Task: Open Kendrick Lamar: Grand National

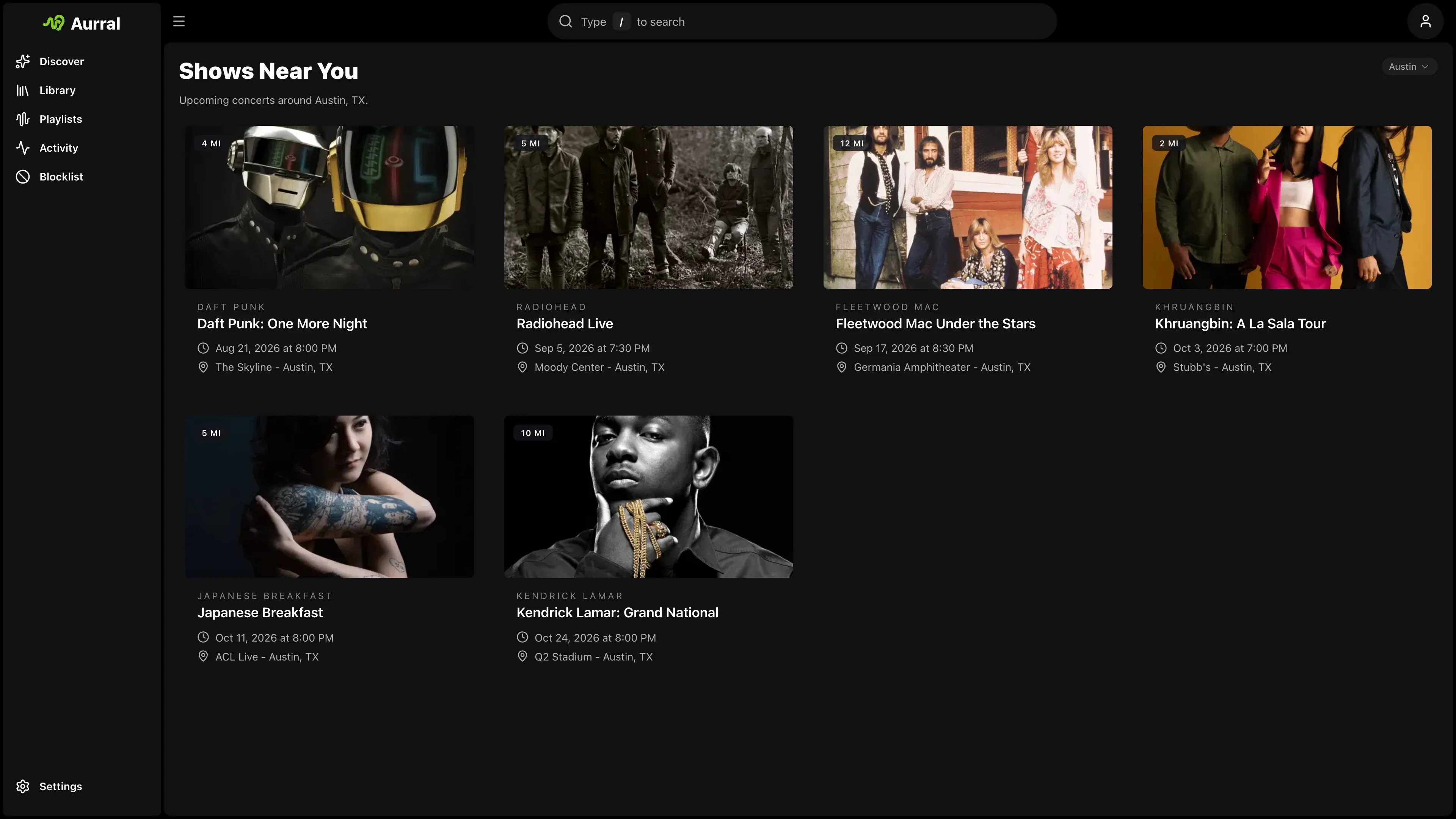Action: pos(617,613)
